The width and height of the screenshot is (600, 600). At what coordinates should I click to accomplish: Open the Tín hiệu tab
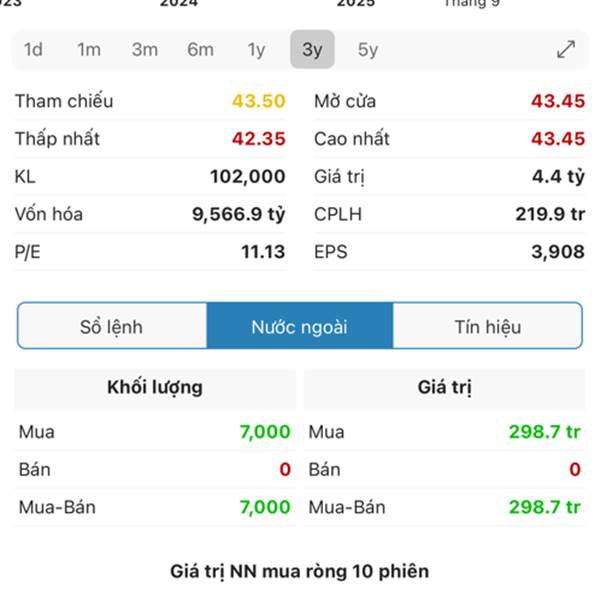pyautogui.click(x=487, y=326)
